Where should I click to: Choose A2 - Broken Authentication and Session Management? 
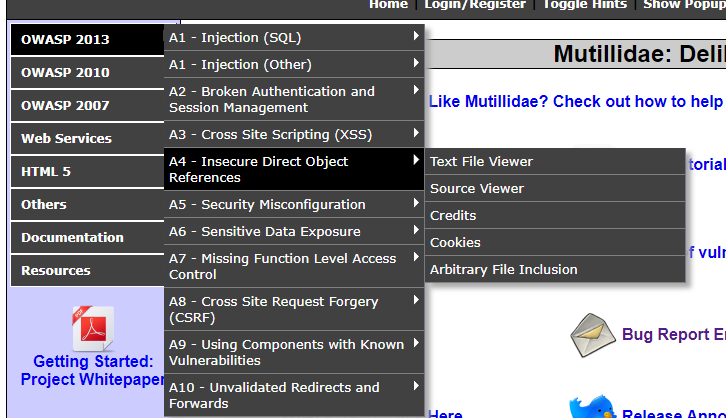[x=294, y=100]
